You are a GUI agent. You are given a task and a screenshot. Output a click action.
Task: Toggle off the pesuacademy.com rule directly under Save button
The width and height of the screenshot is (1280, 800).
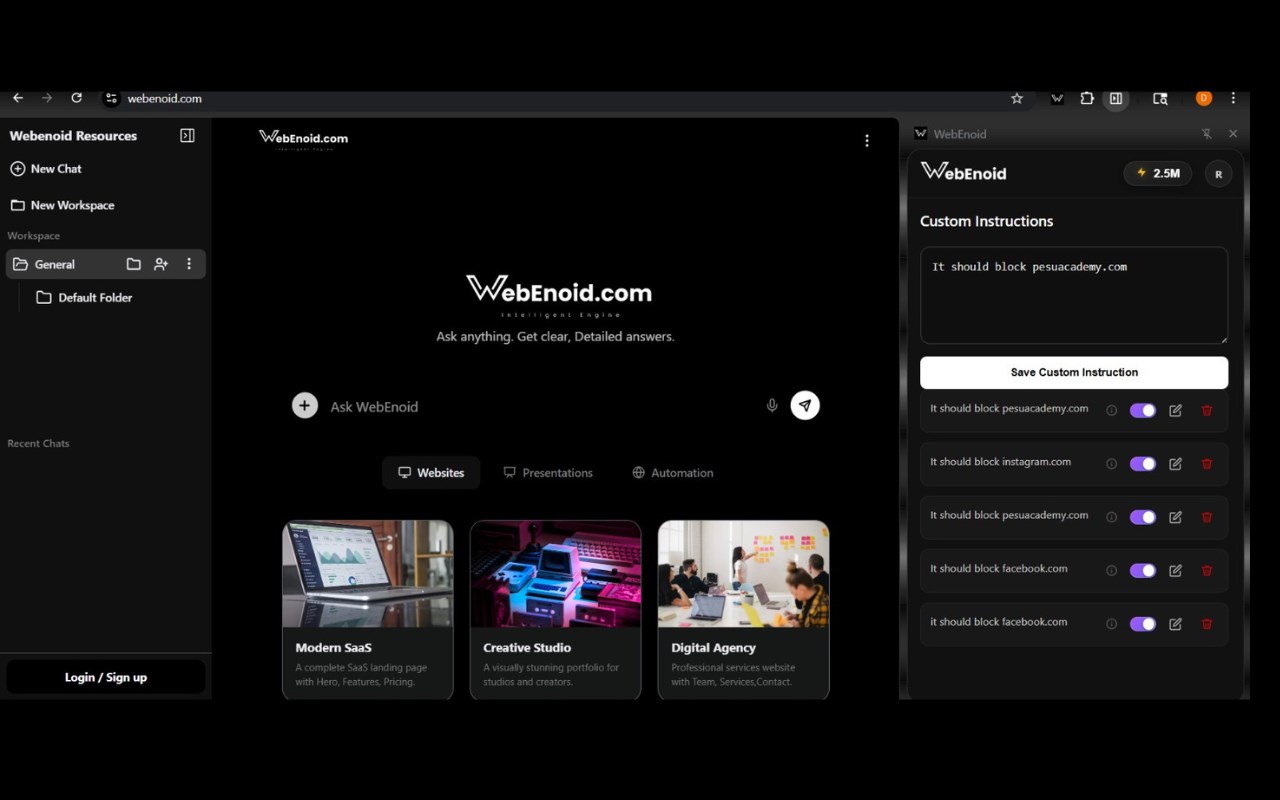[1143, 410]
